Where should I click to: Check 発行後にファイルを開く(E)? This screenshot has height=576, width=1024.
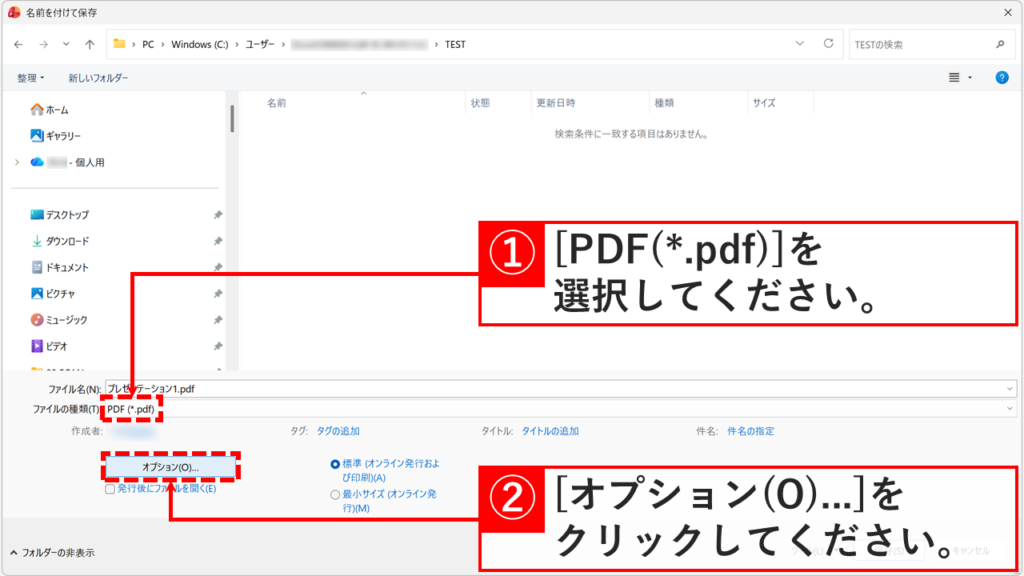108,487
